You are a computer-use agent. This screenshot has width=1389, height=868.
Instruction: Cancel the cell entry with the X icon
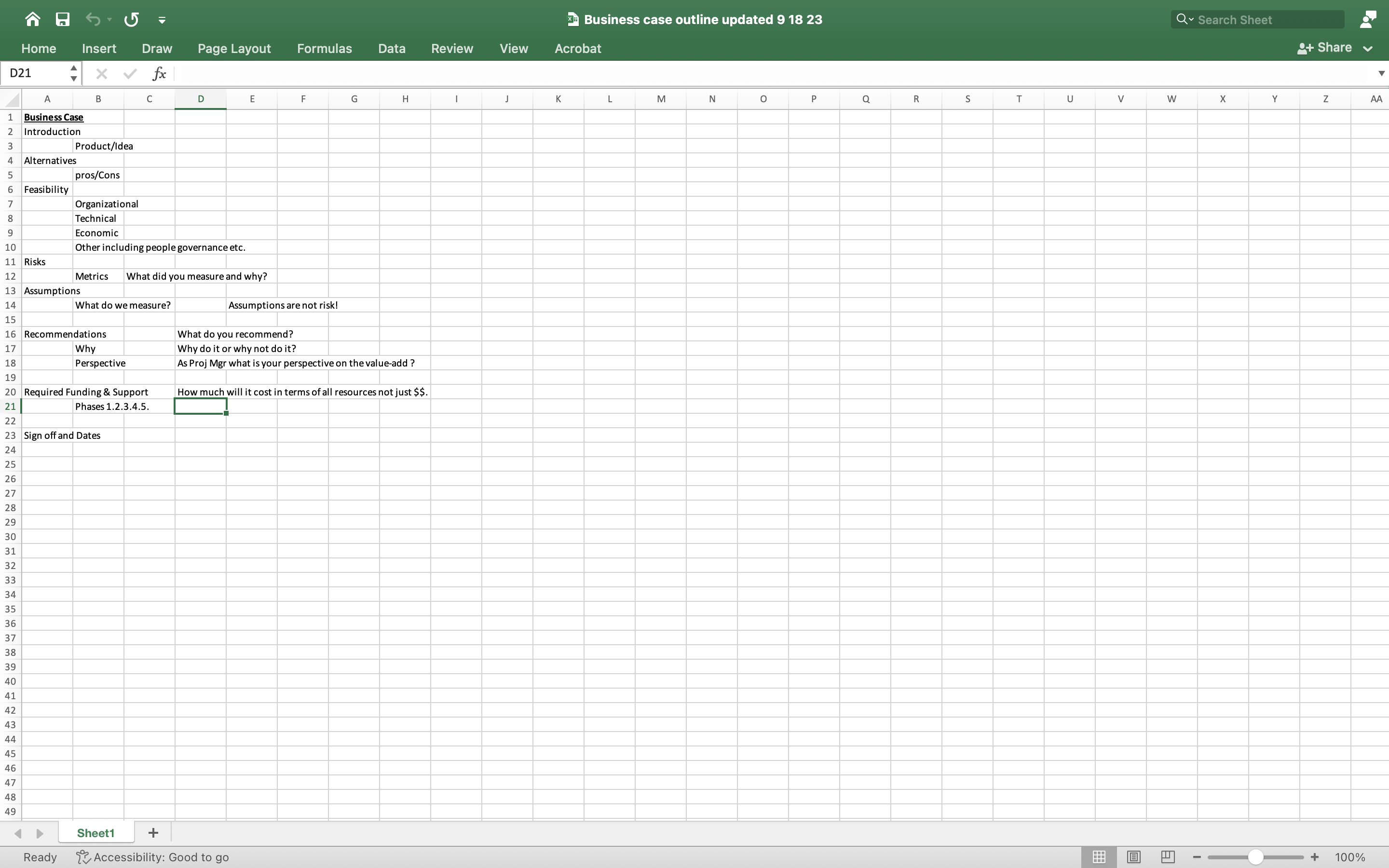pyautogui.click(x=102, y=73)
